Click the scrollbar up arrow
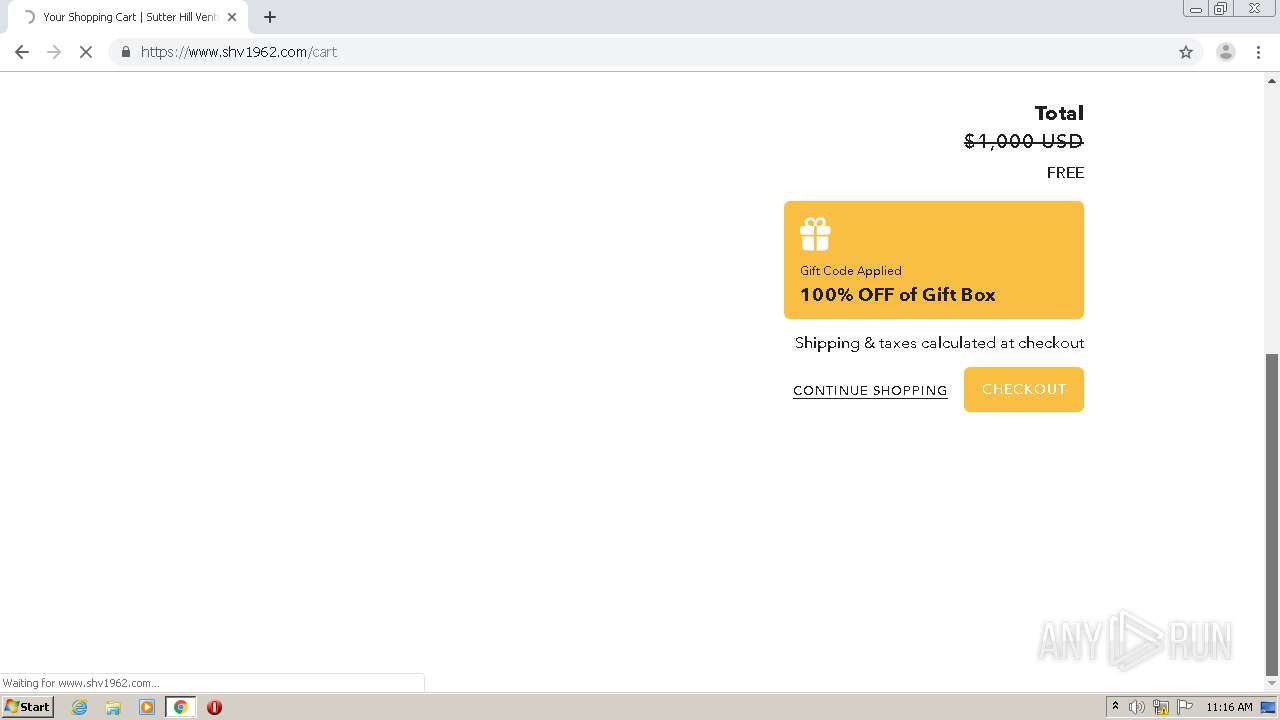Screen dimensions: 1280x720 point(1272,80)
